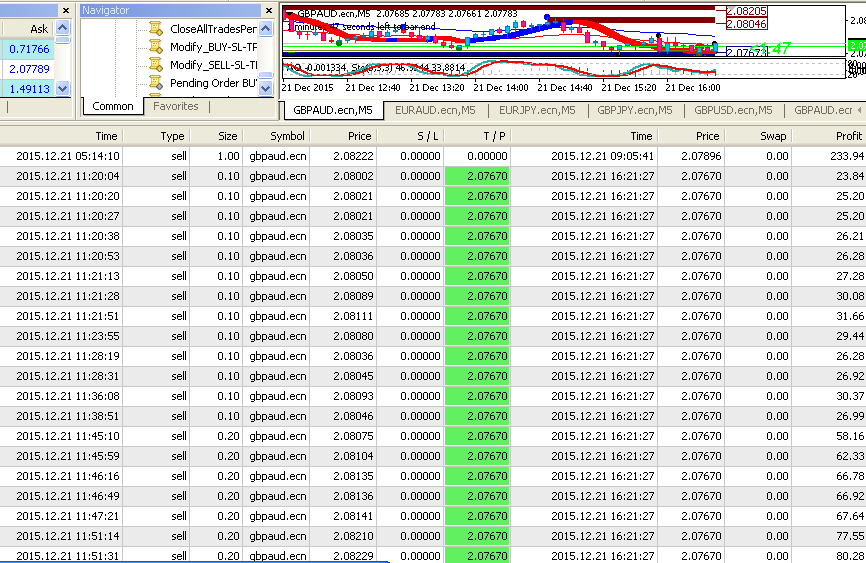Select the Modify_SELL-SL-TP script name

tap(213, 65)
